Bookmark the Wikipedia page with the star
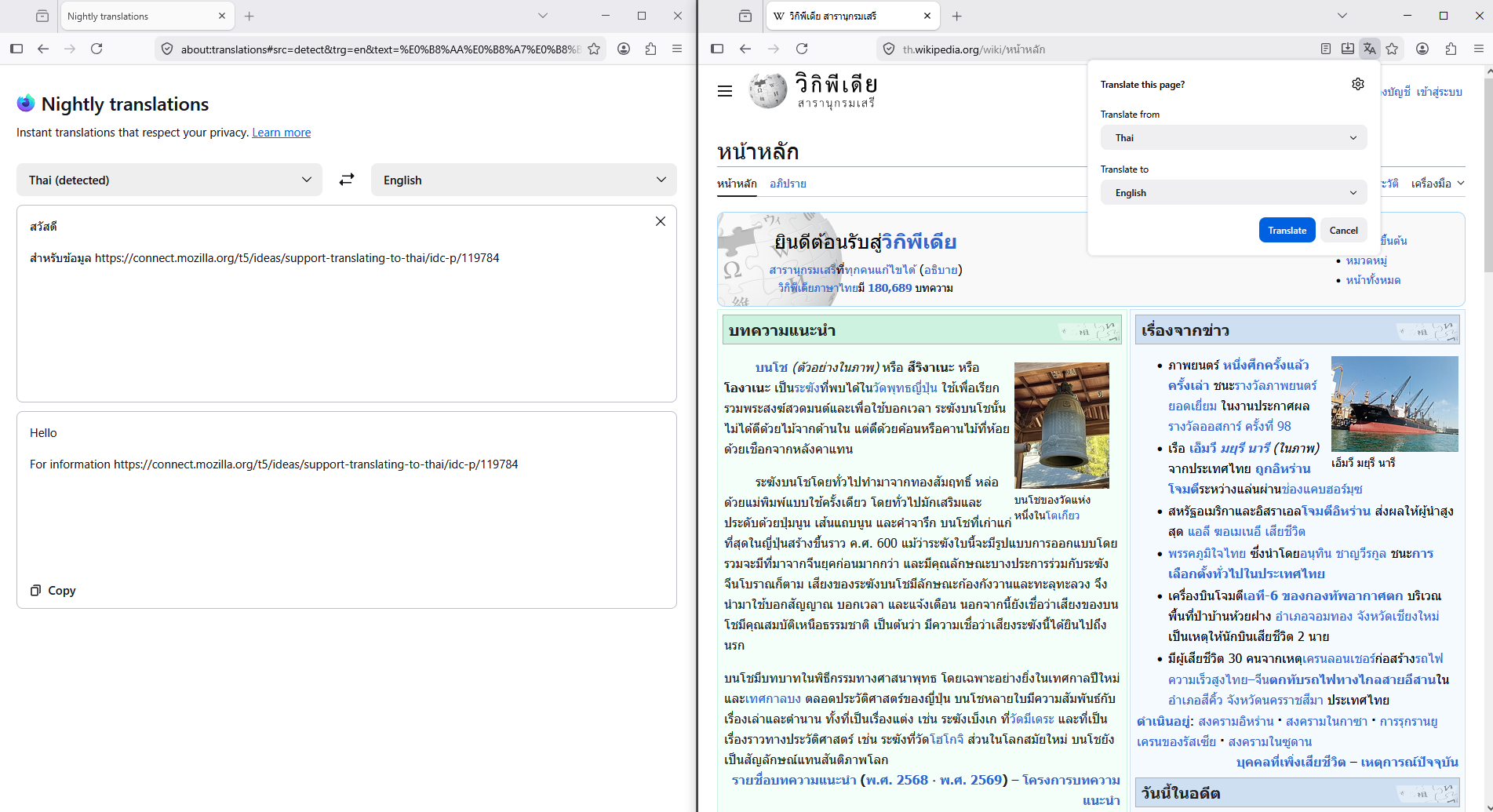The image size is (1493, 812). pos(1393,49)
